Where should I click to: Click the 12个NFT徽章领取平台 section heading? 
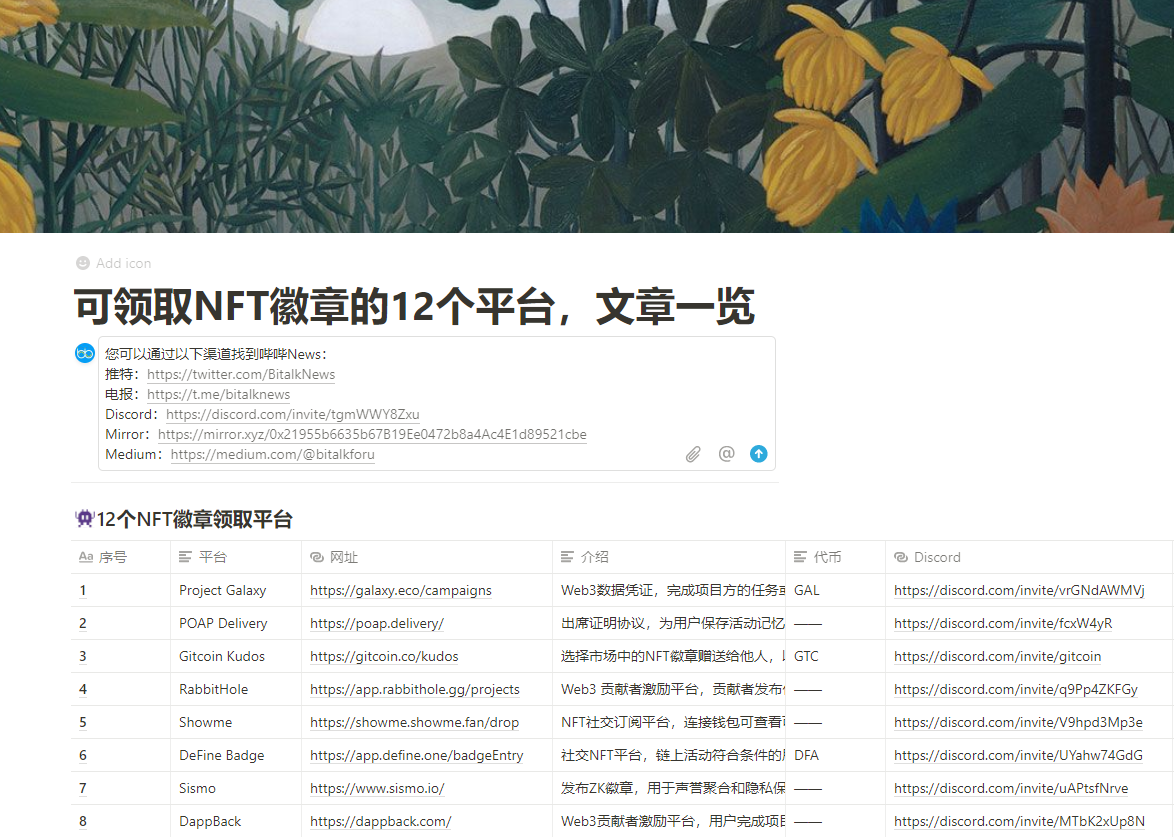tap(194, 519)
